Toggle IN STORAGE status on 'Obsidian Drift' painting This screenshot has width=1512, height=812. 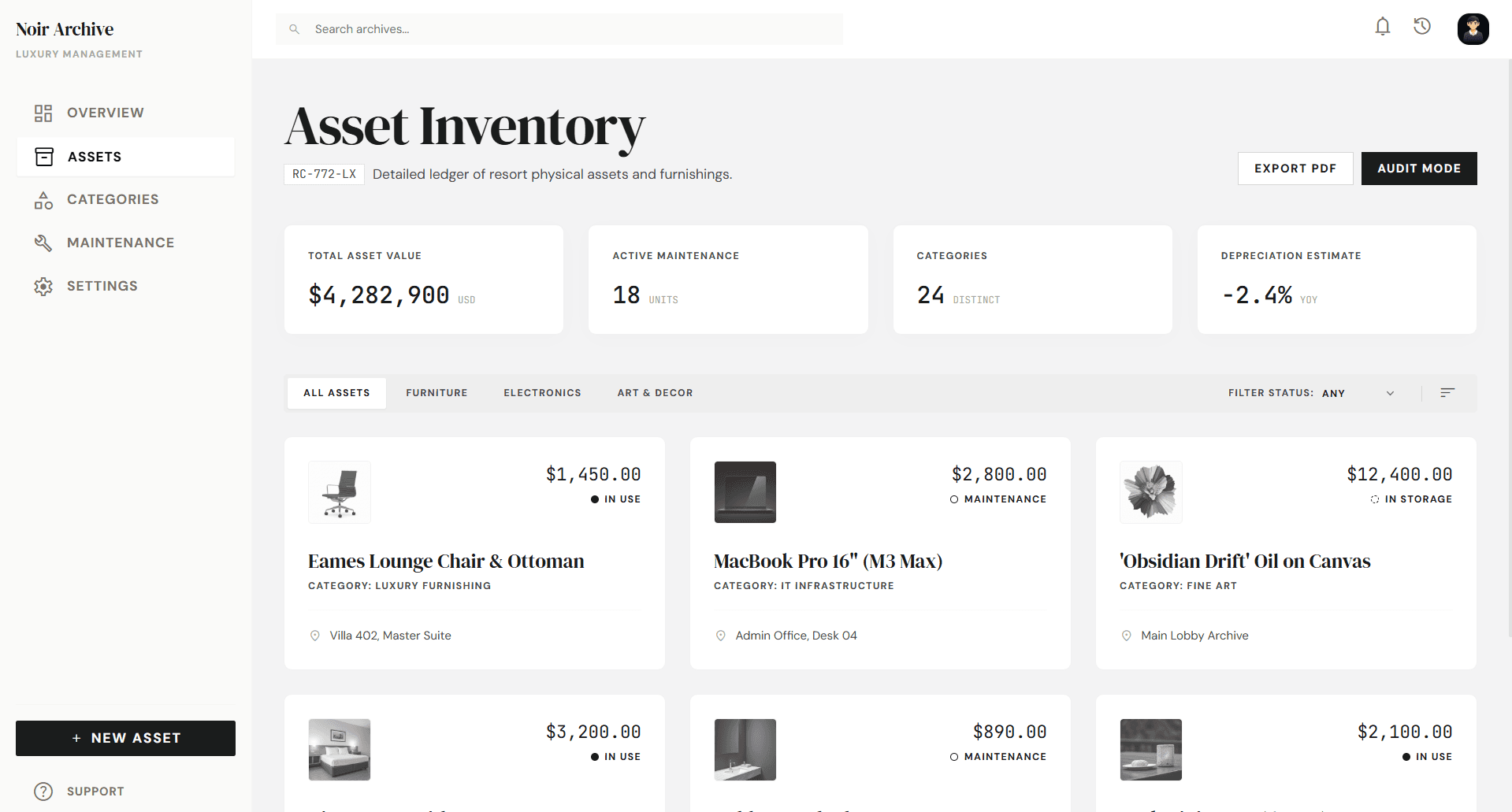tap(1411, 499)
